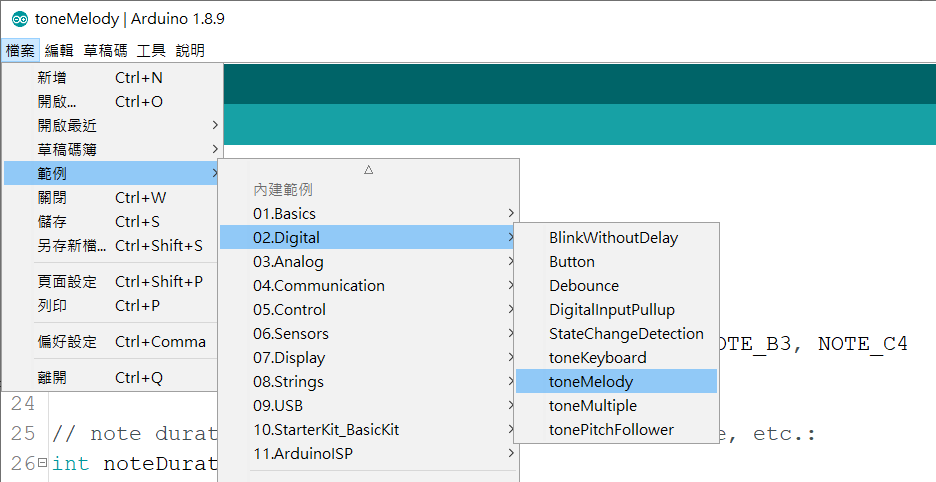Open the toneKeyboard example
Viewport: 936px width, 482px height.
[x=616, y=357]
